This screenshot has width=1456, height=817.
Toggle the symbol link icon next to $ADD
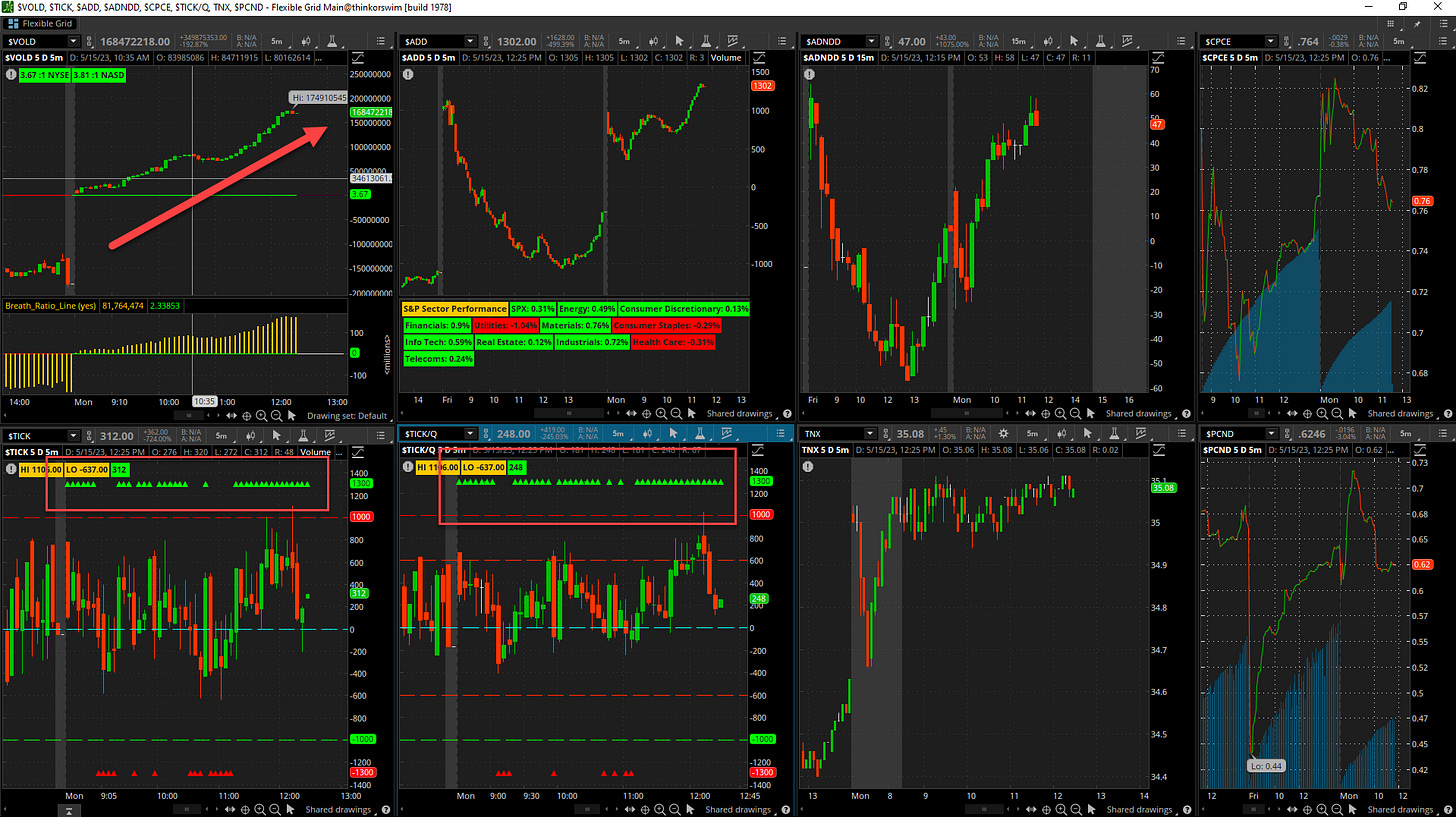tap(488, 41)
